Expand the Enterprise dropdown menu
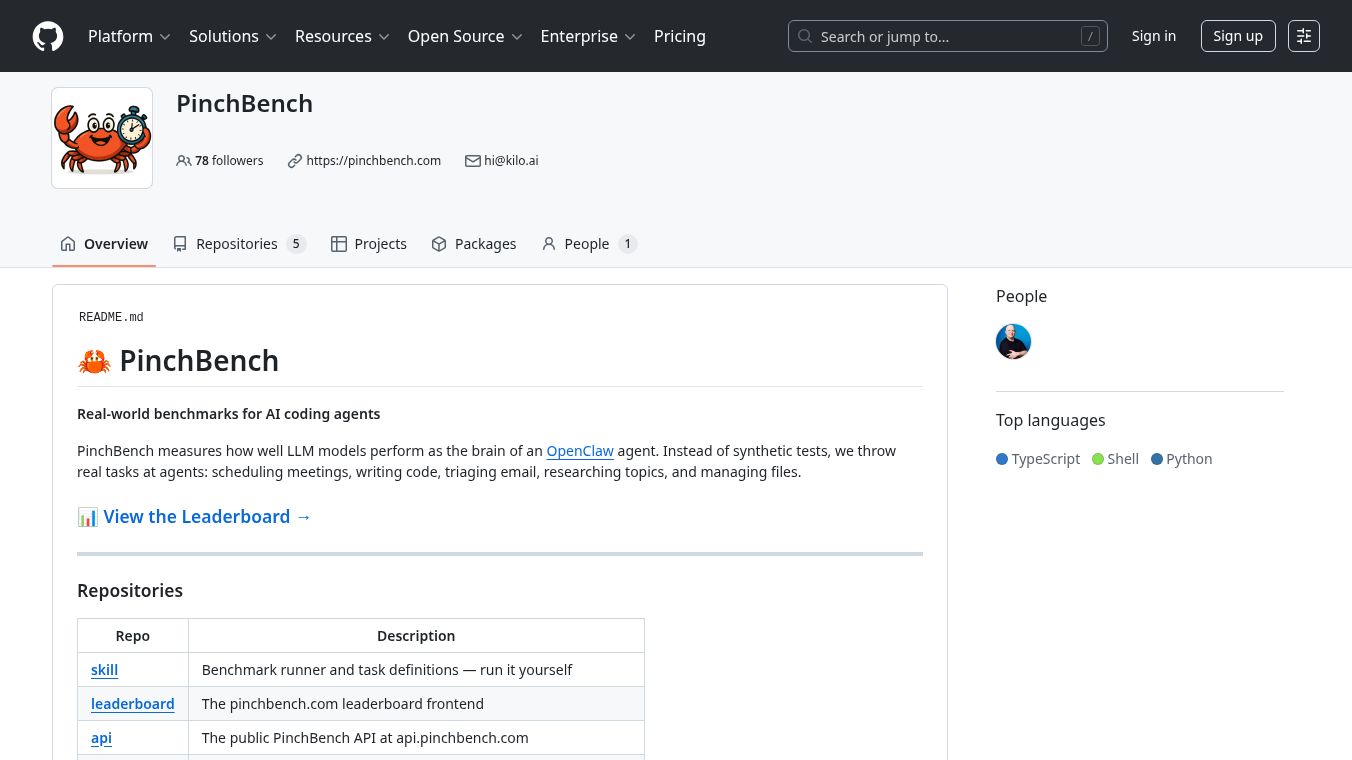 (x=588, y=36)
